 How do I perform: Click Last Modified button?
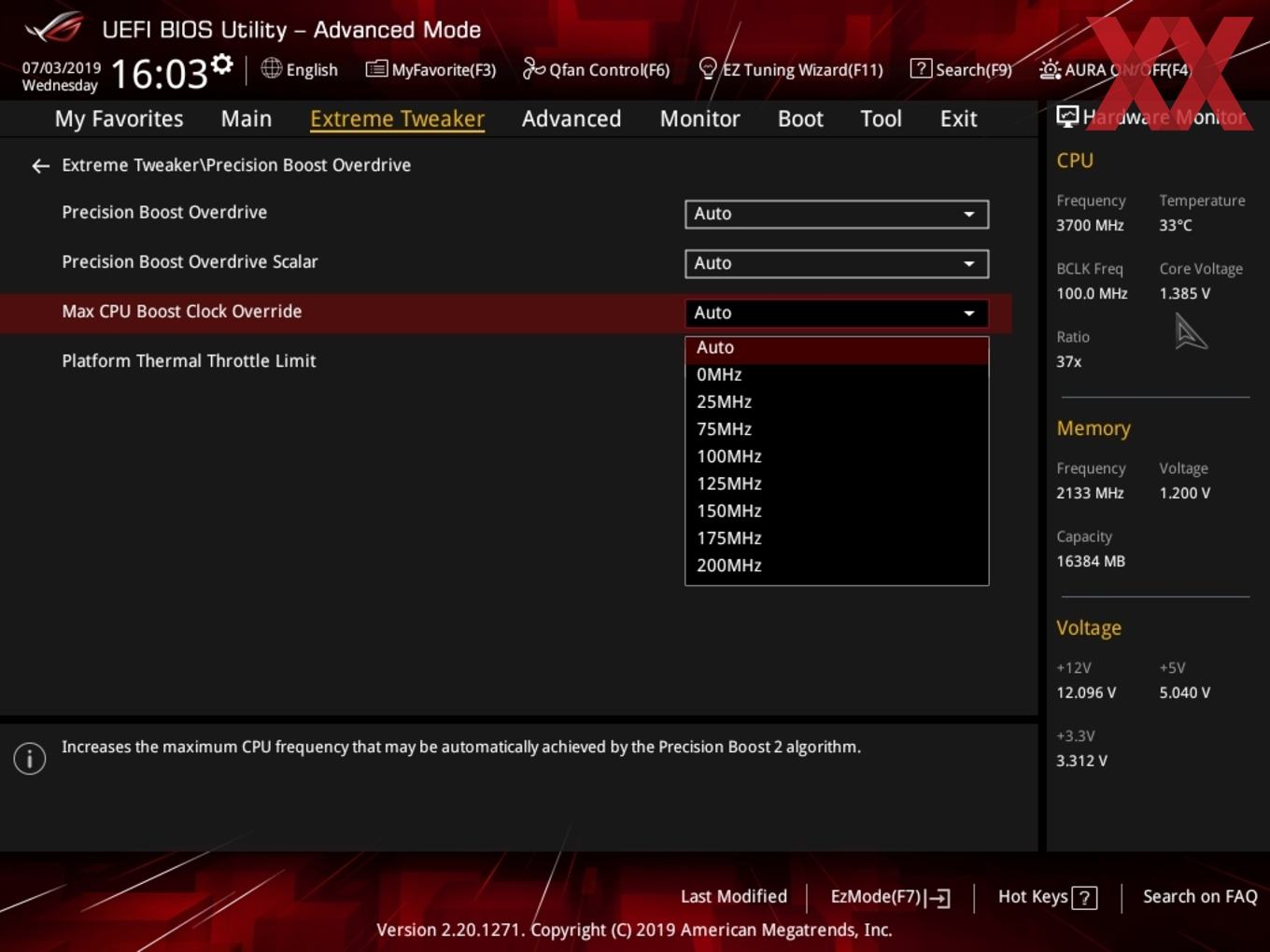[x=734, y=897]
